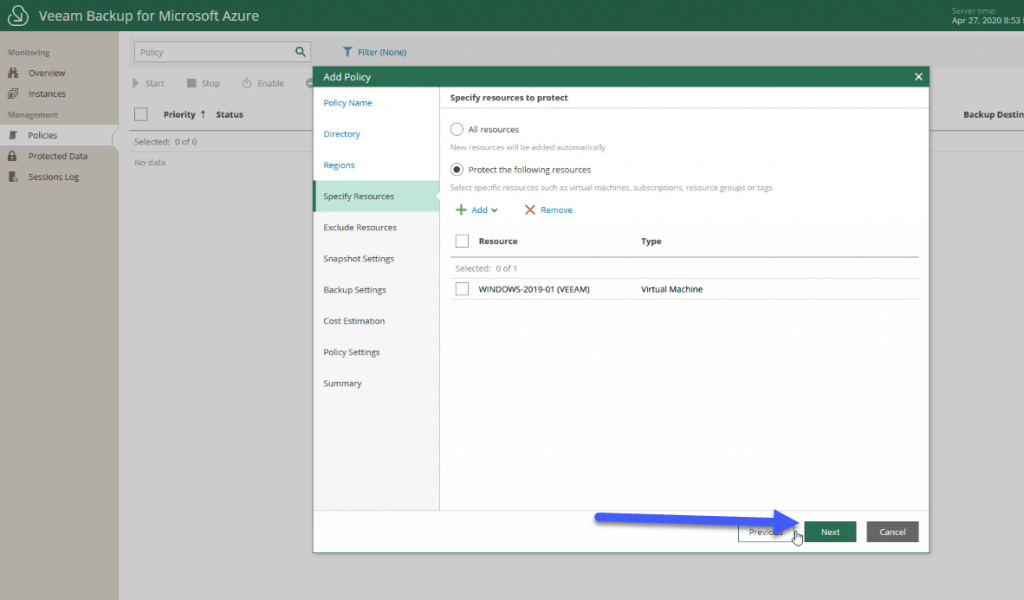
Task: Select the All resources radio button
Action: (456, 129)
